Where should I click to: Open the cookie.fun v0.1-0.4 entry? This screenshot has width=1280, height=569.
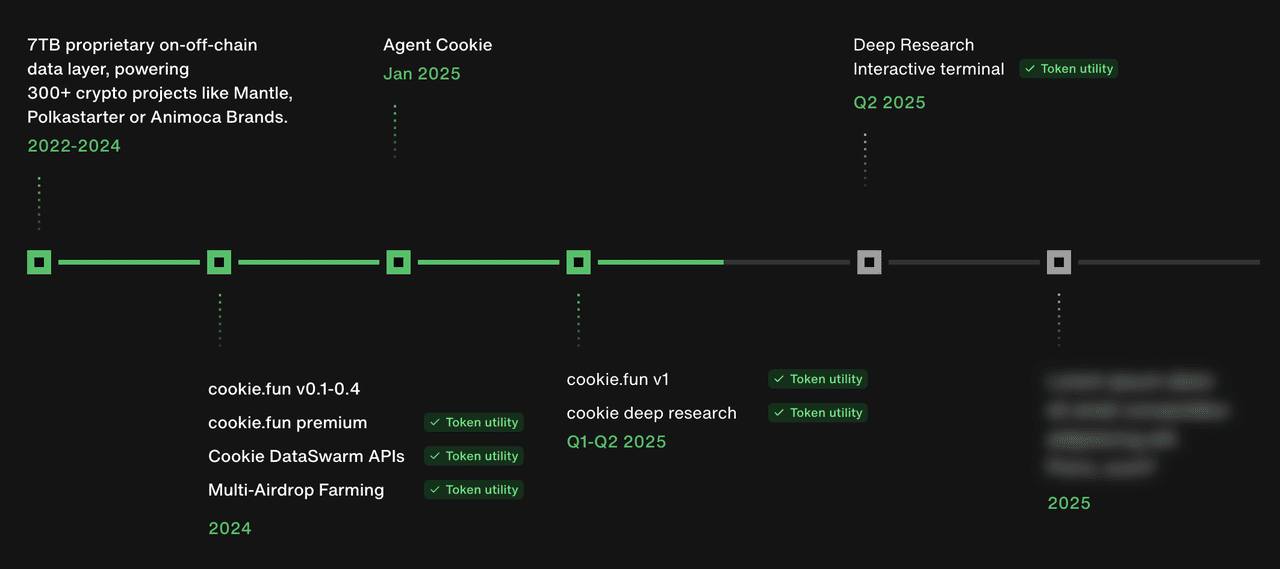[284, 389]
